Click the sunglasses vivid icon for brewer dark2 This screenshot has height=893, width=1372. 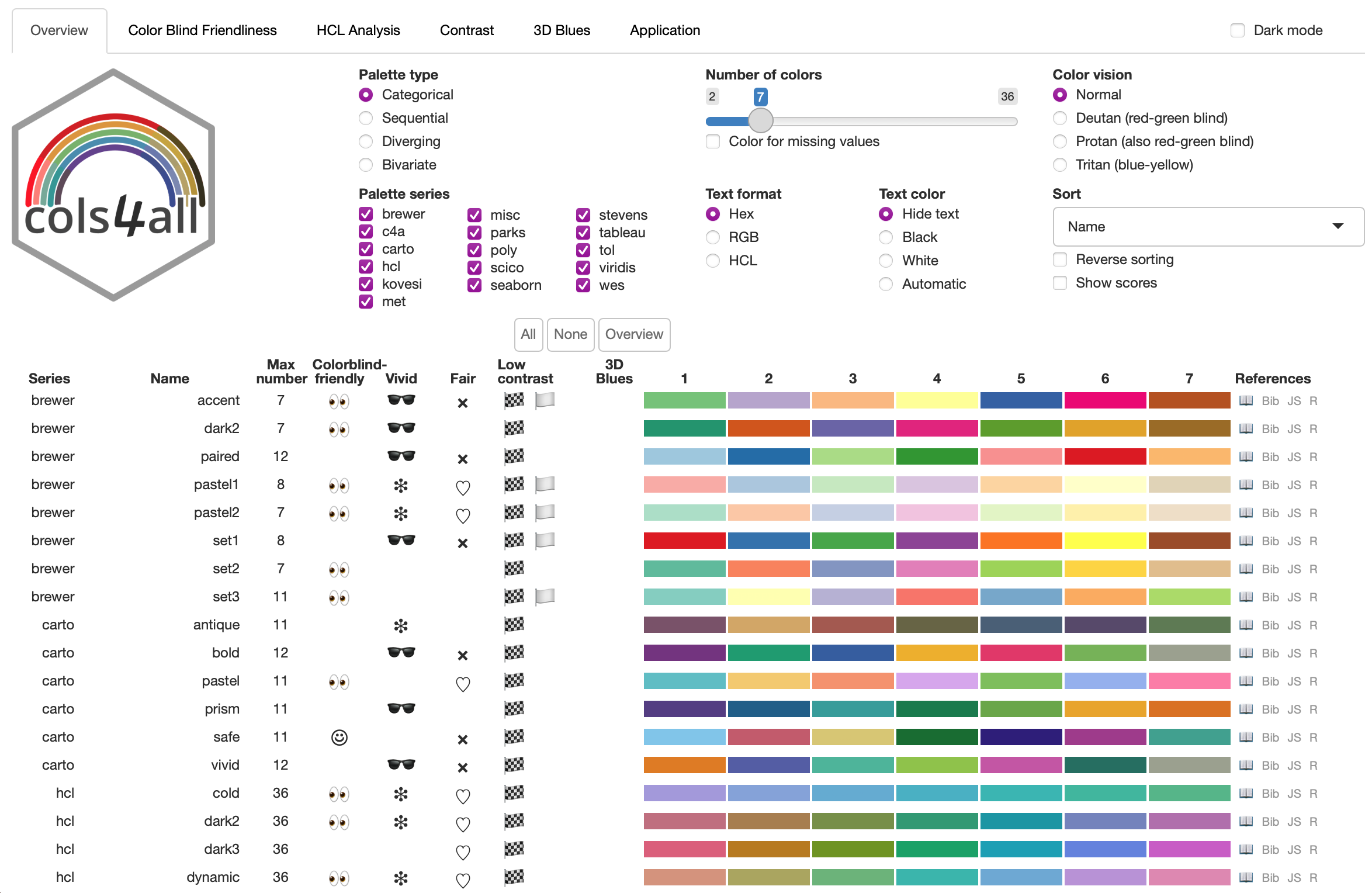pyautogui.click(x=401, y=428)
